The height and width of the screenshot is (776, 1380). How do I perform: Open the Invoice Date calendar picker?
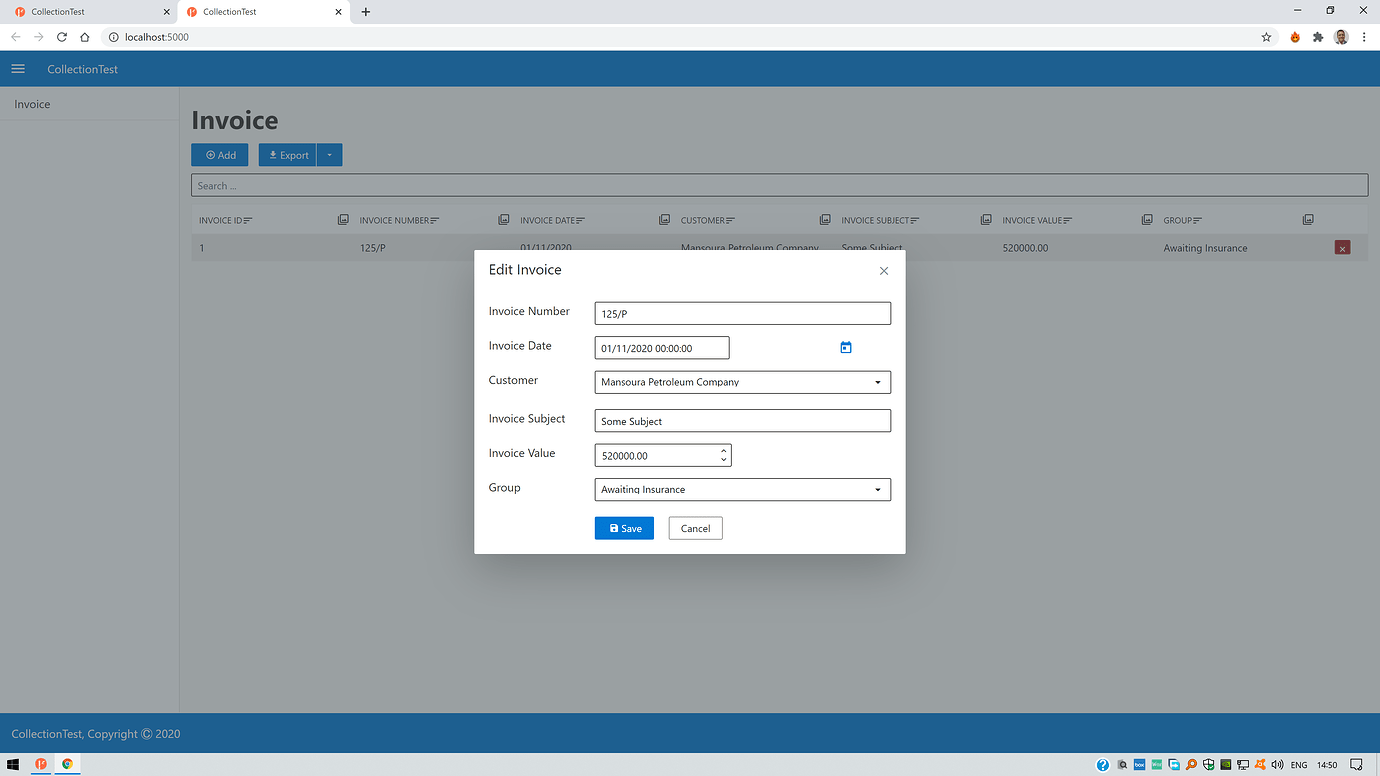[845, 347]
